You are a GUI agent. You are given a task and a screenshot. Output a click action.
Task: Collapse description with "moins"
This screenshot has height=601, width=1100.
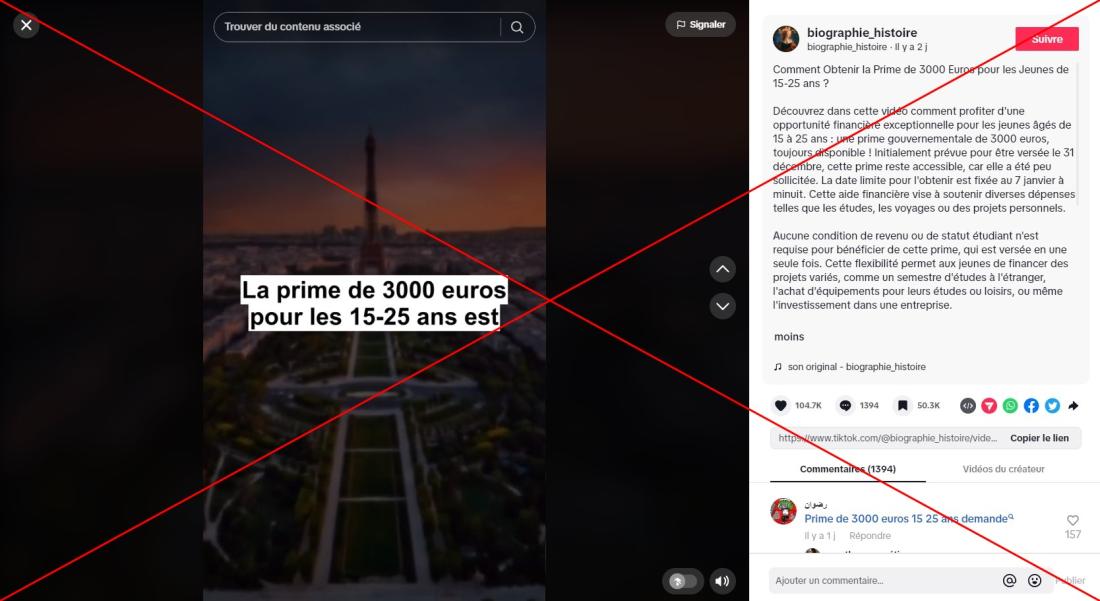(x=789, y=337)
